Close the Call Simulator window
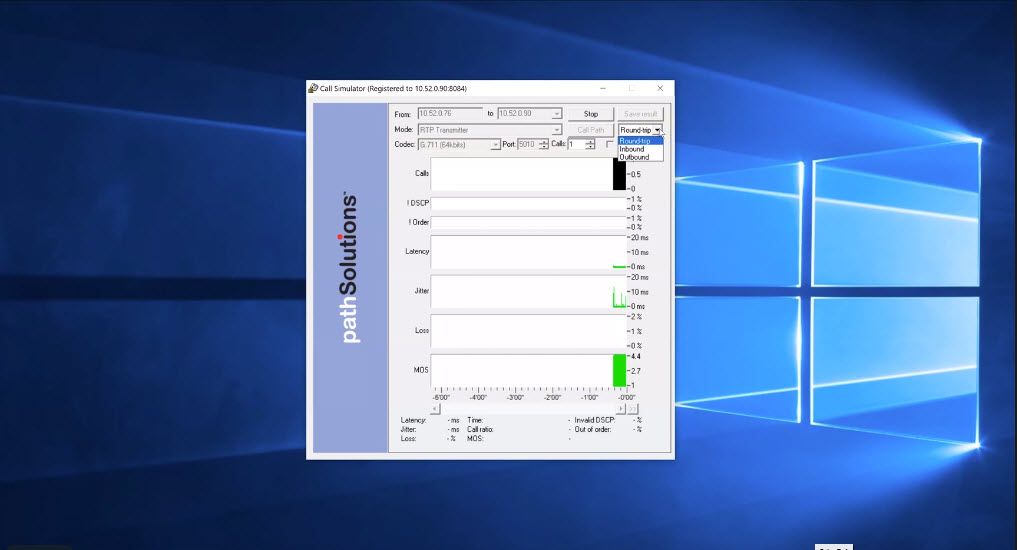The width and height of the screenshot is (1017, 550). (660, 88)
